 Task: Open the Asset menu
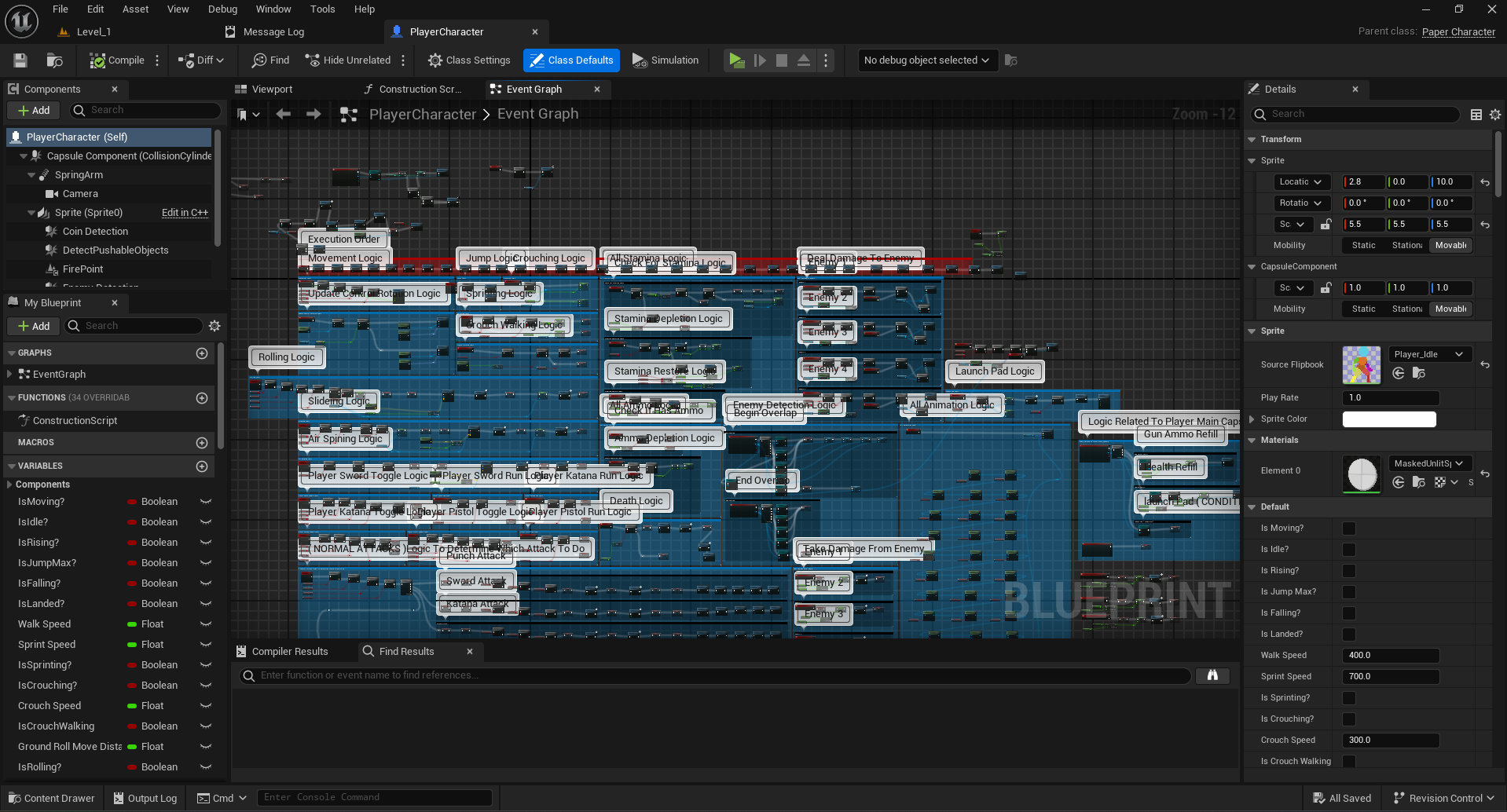pos(135,9)
